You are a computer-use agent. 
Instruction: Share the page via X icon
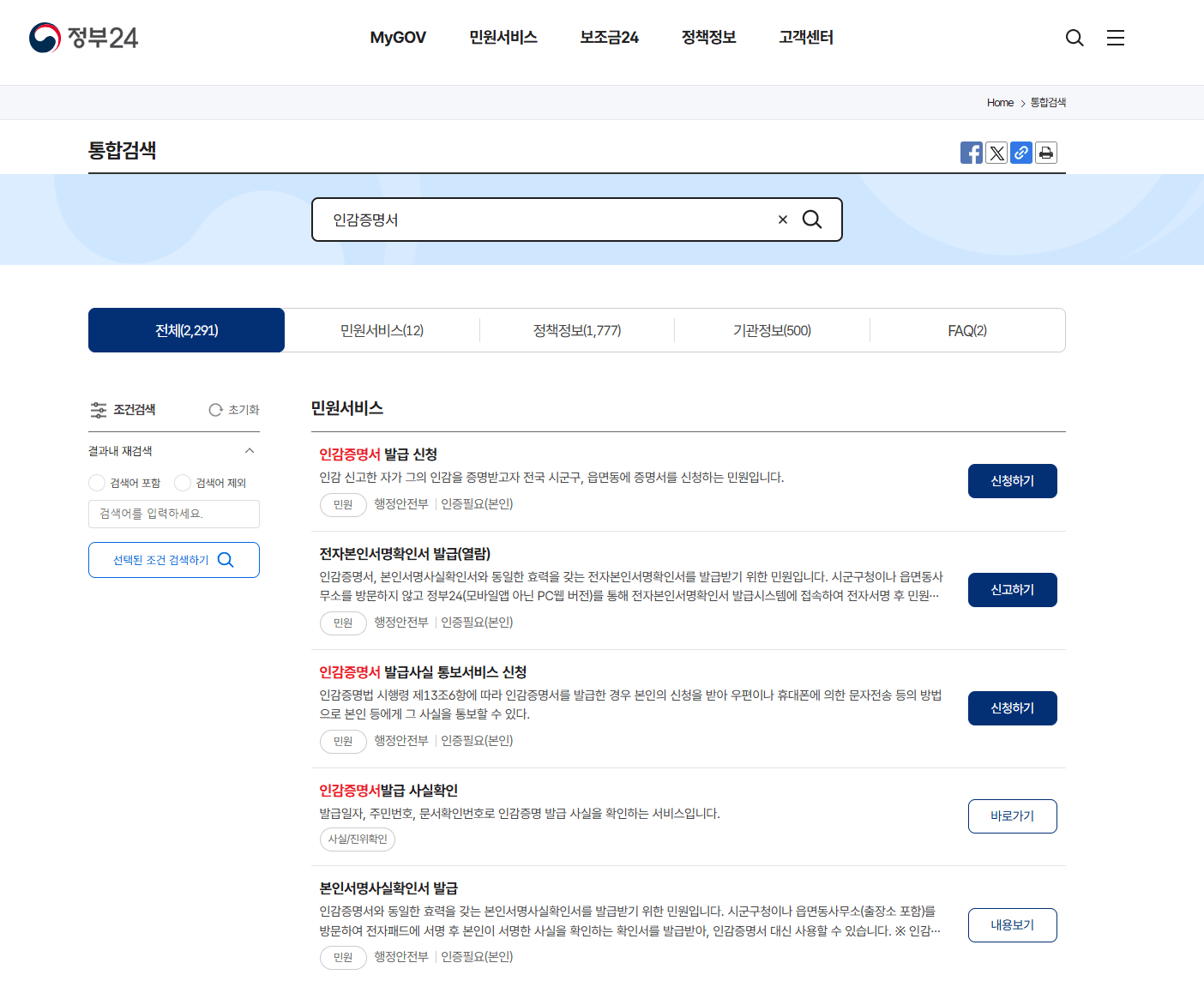(x=996, y=153)
